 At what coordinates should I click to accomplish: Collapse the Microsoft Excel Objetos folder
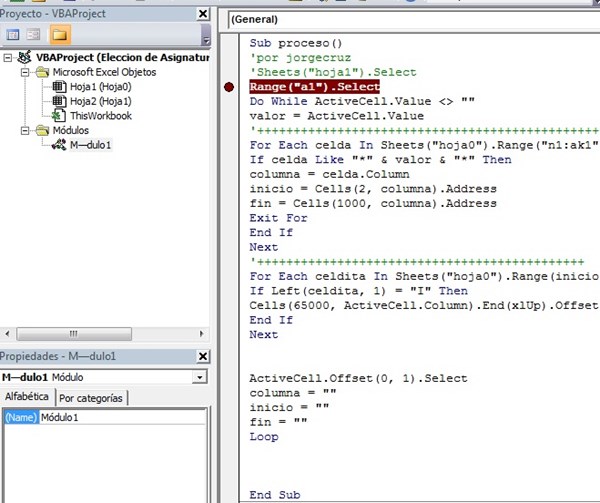click(26, 72)
